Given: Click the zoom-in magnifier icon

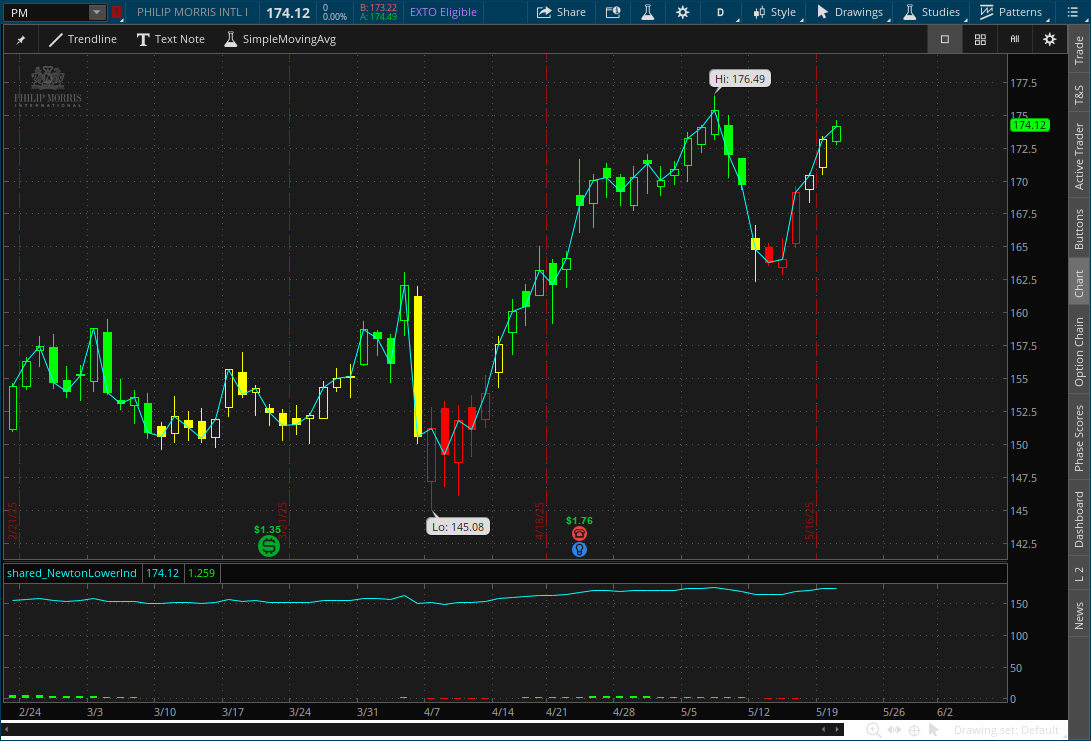Looking at the screenshot, I should 873,730.
